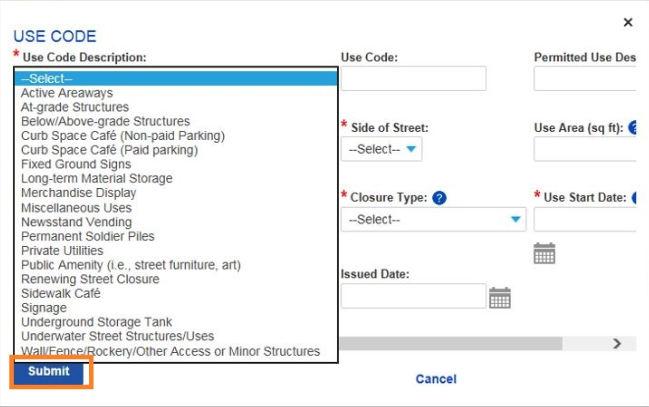
Task: Choose Underground Storage Tank option
Action: [x=96, y=322]
